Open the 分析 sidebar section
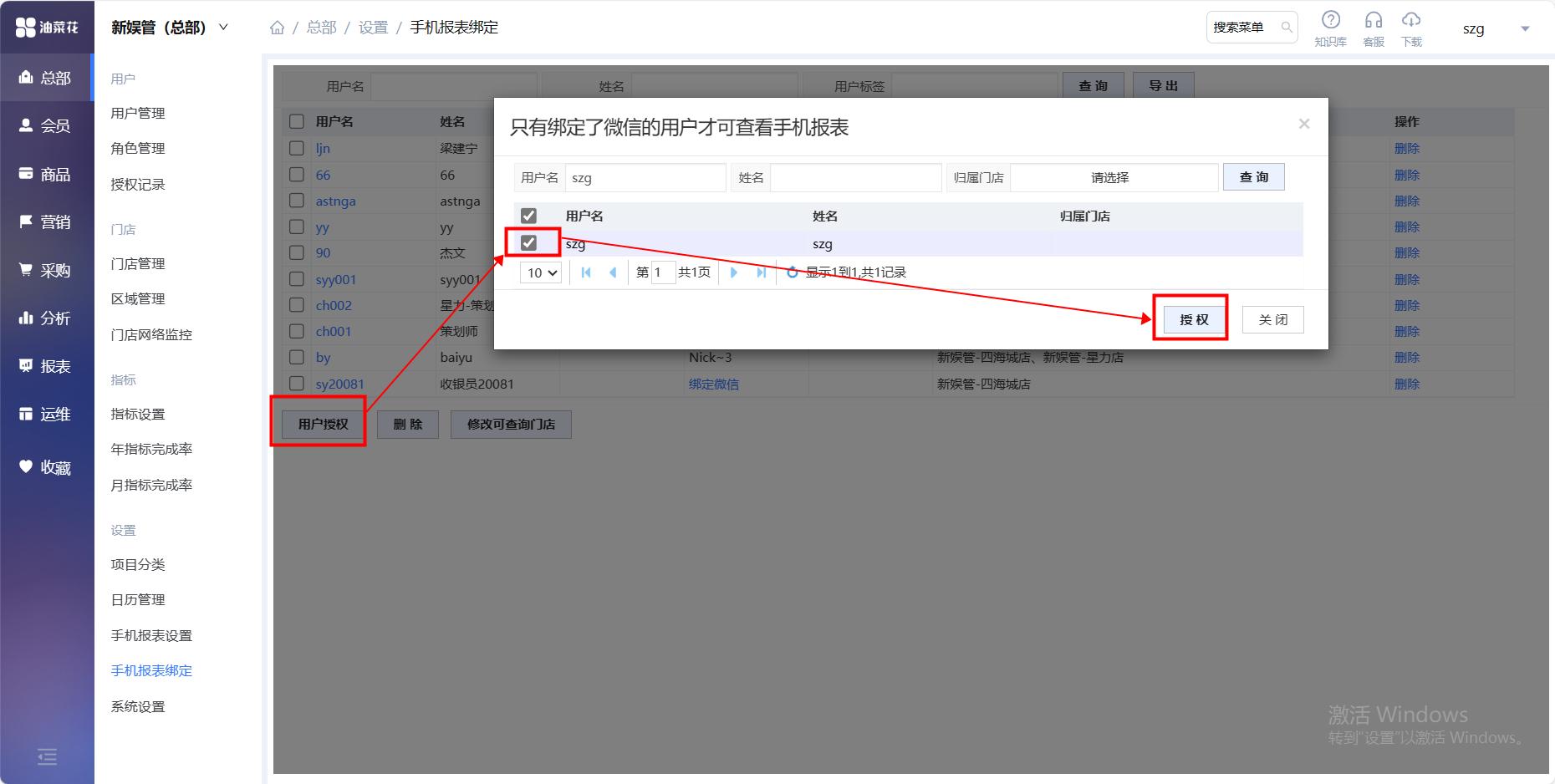 [x=46, y=318]
